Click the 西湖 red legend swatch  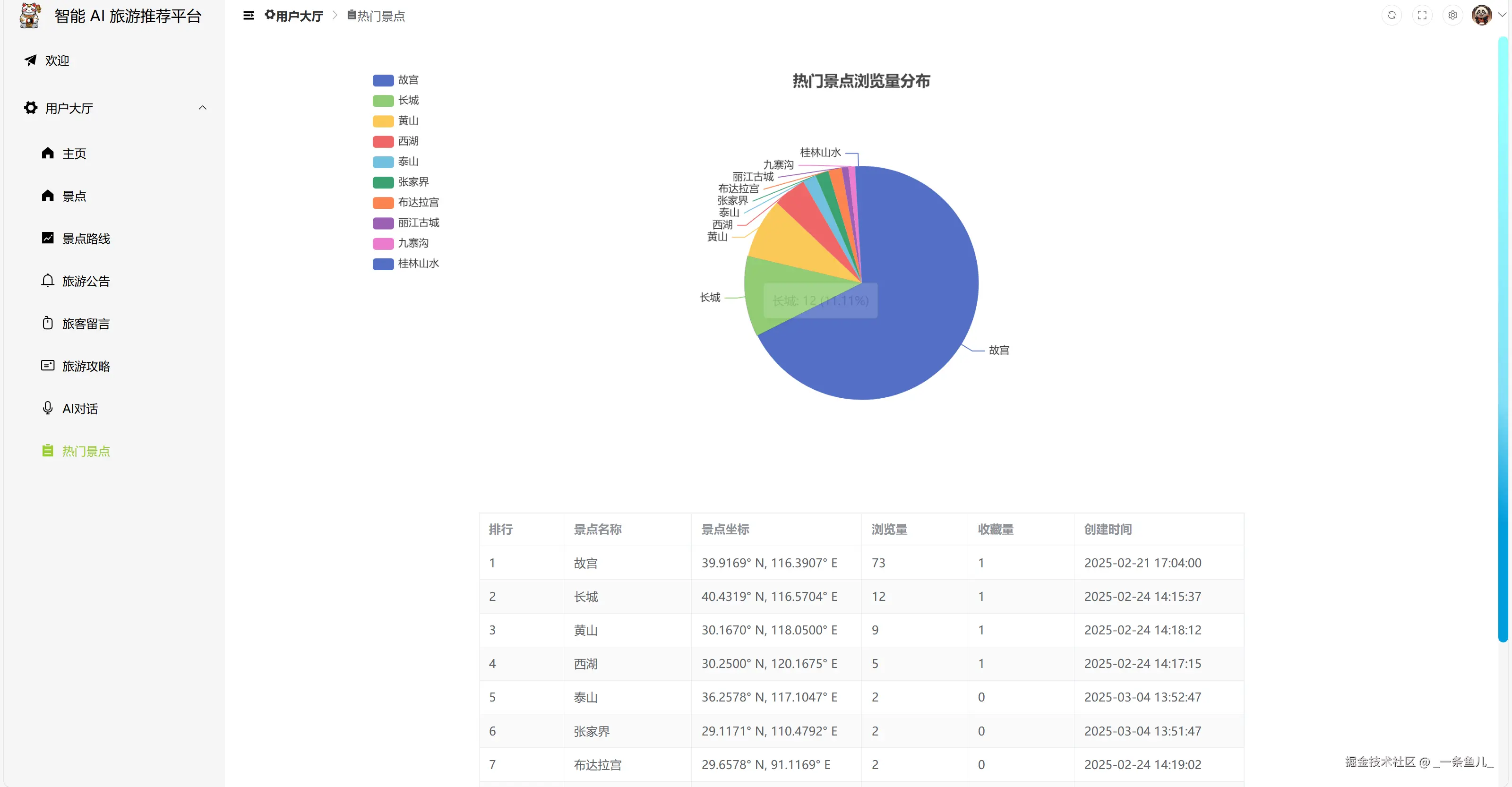tap(383, 141)
